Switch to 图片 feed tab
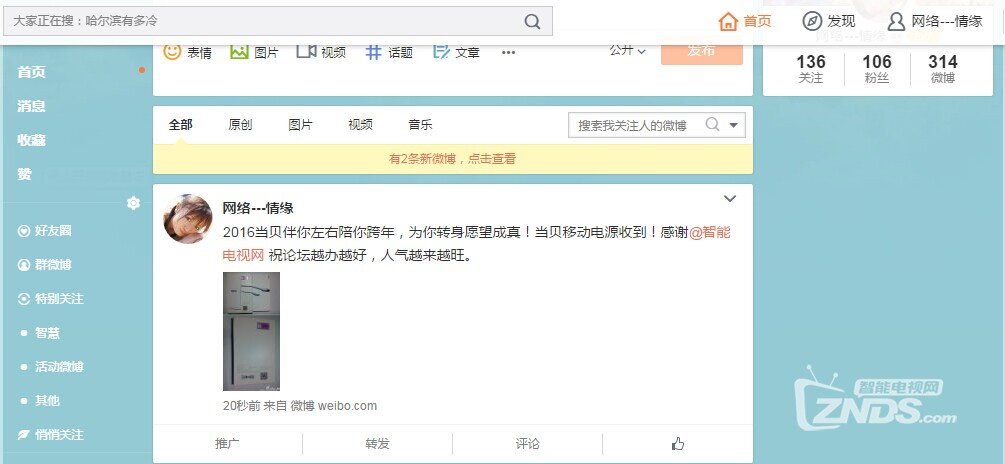Screen dimensions: 1005x464 pos(300,124)
